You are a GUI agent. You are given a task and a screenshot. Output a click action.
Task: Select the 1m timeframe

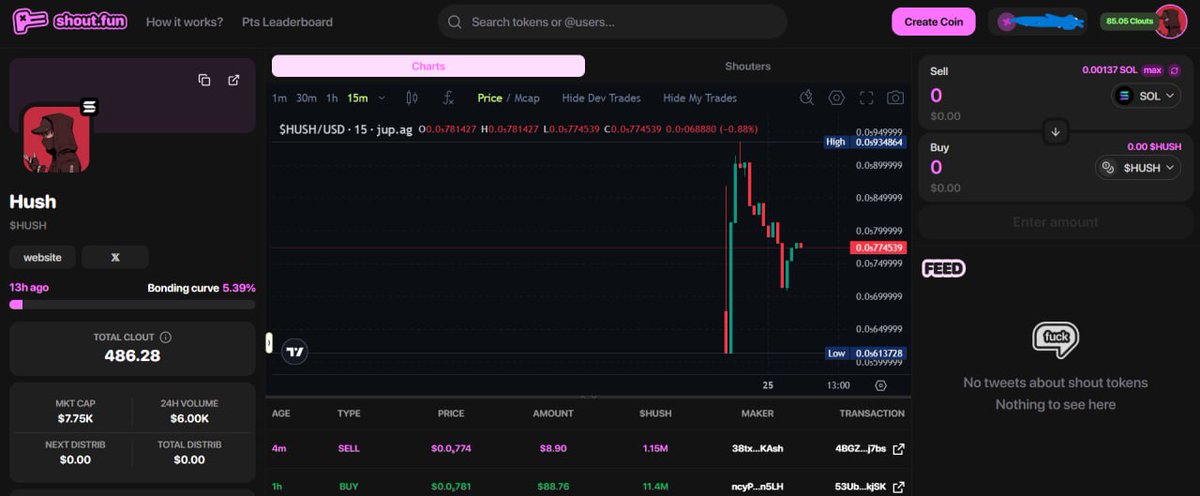[279, 98]
